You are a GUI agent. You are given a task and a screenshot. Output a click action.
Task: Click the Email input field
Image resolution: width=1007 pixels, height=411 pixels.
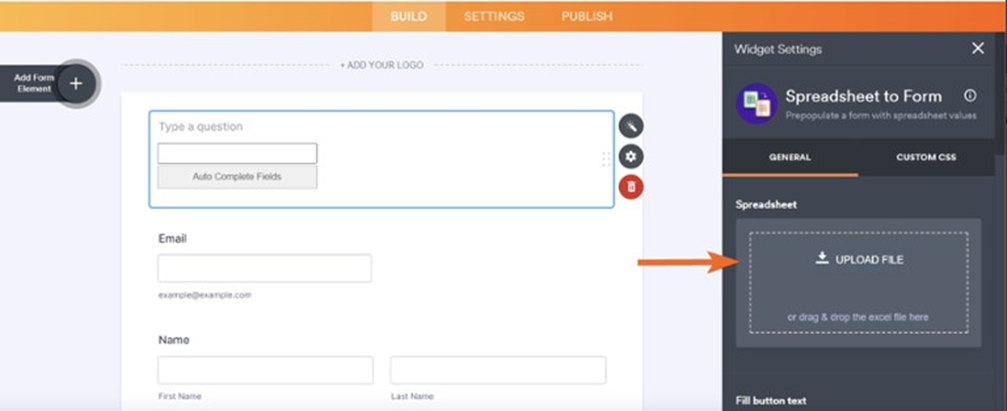(264, 268)
